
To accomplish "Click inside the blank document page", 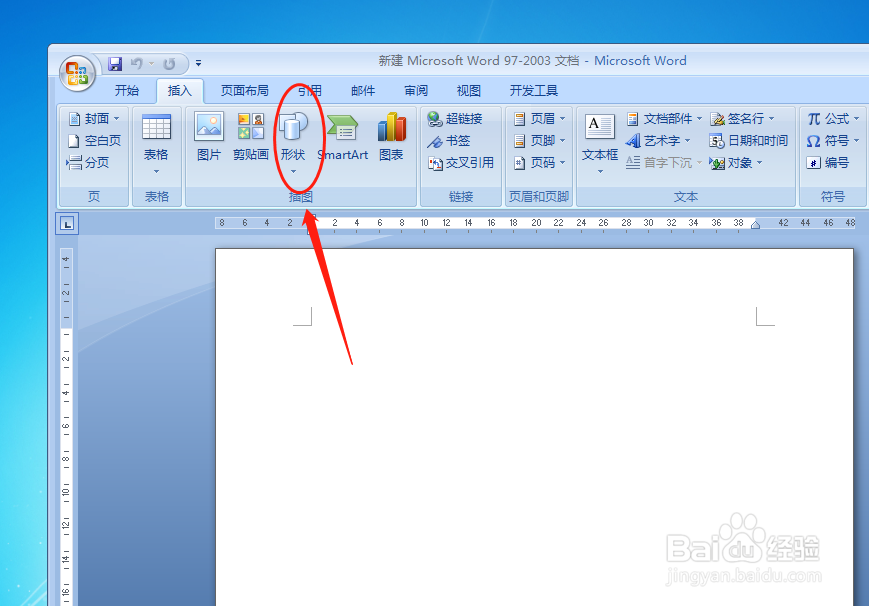I will tap(534, 427).
